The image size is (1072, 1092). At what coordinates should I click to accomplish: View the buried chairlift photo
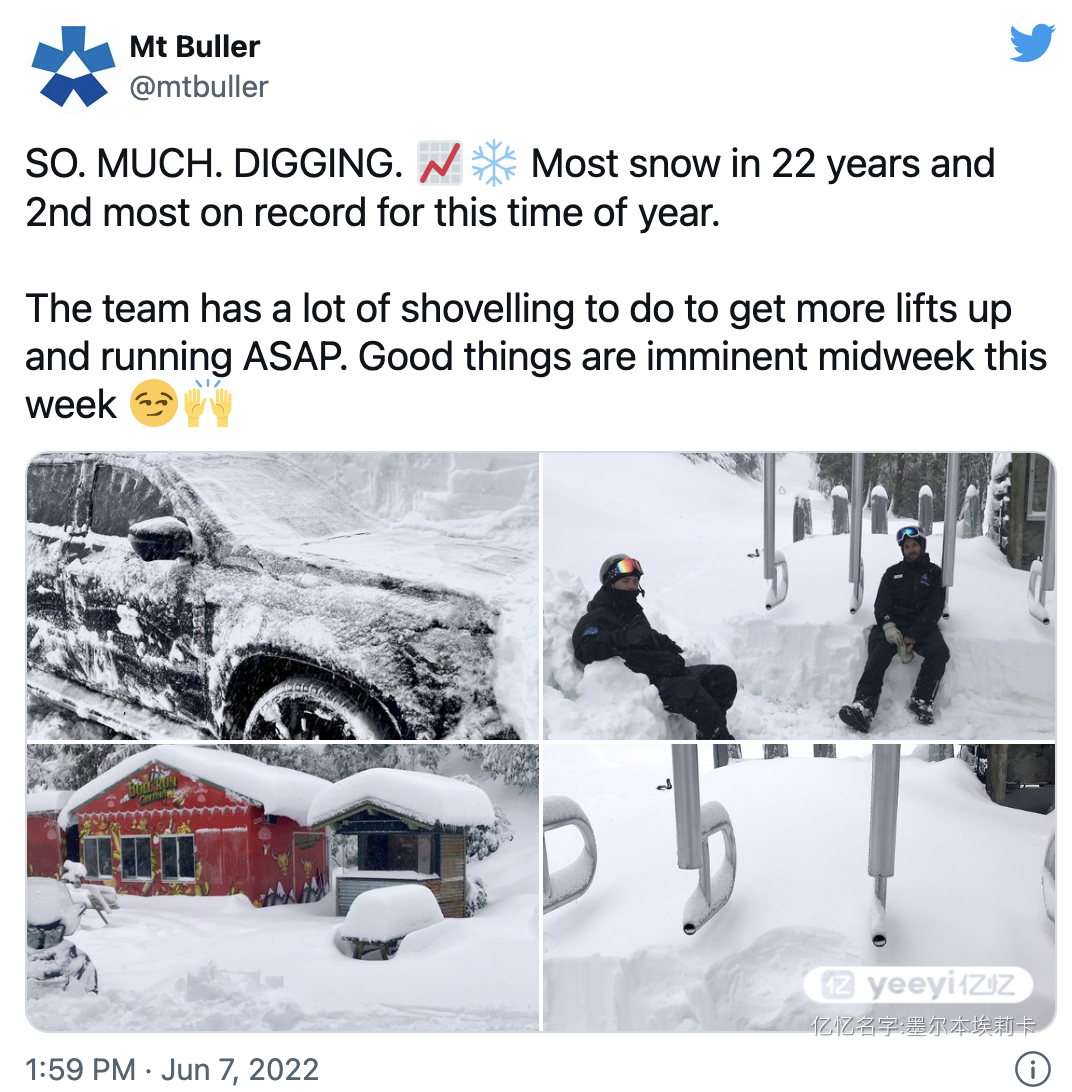798,887
